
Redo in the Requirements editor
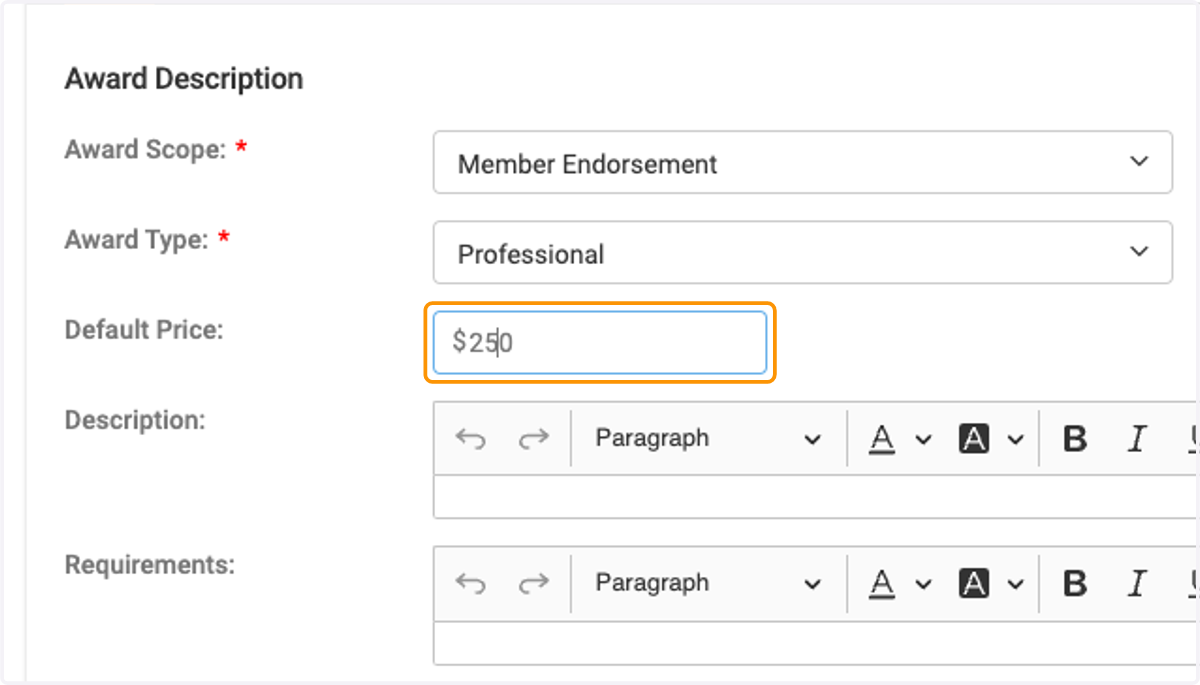[x=534, y=583]
